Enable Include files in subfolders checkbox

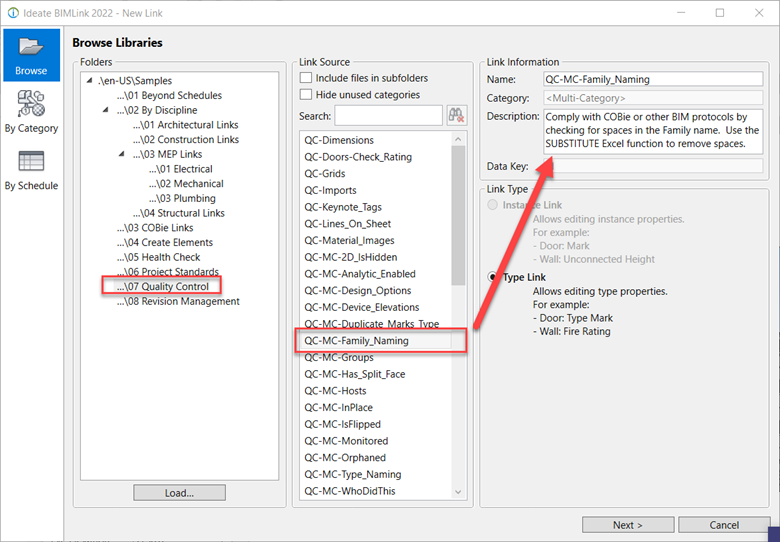coord(306,78)
